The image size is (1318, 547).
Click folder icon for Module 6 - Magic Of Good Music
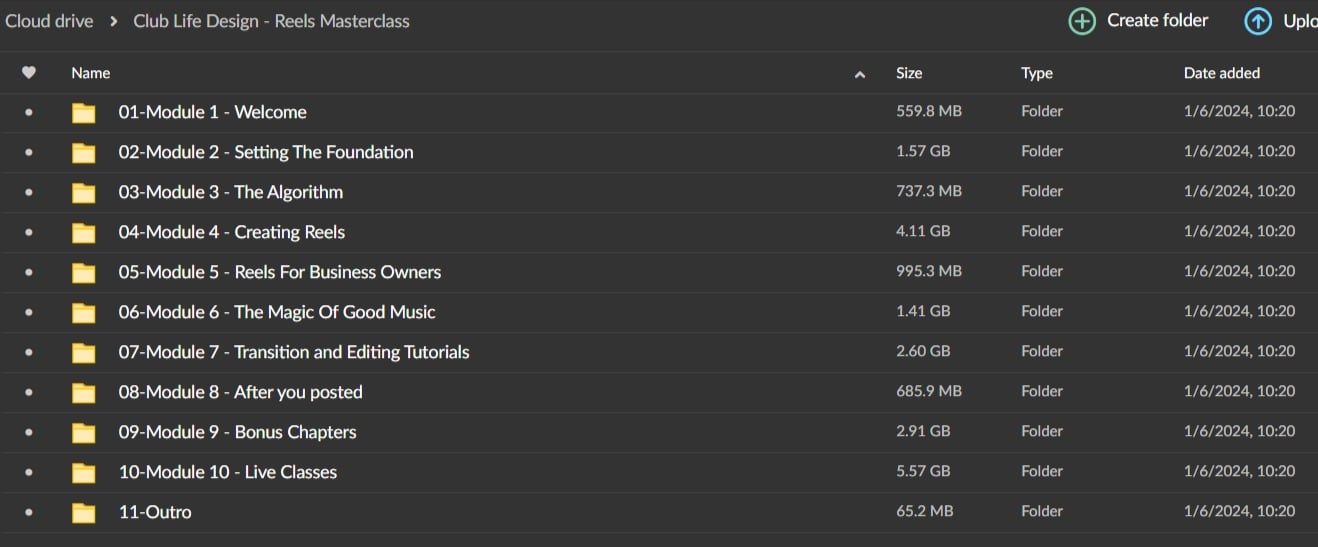(84, 313)
